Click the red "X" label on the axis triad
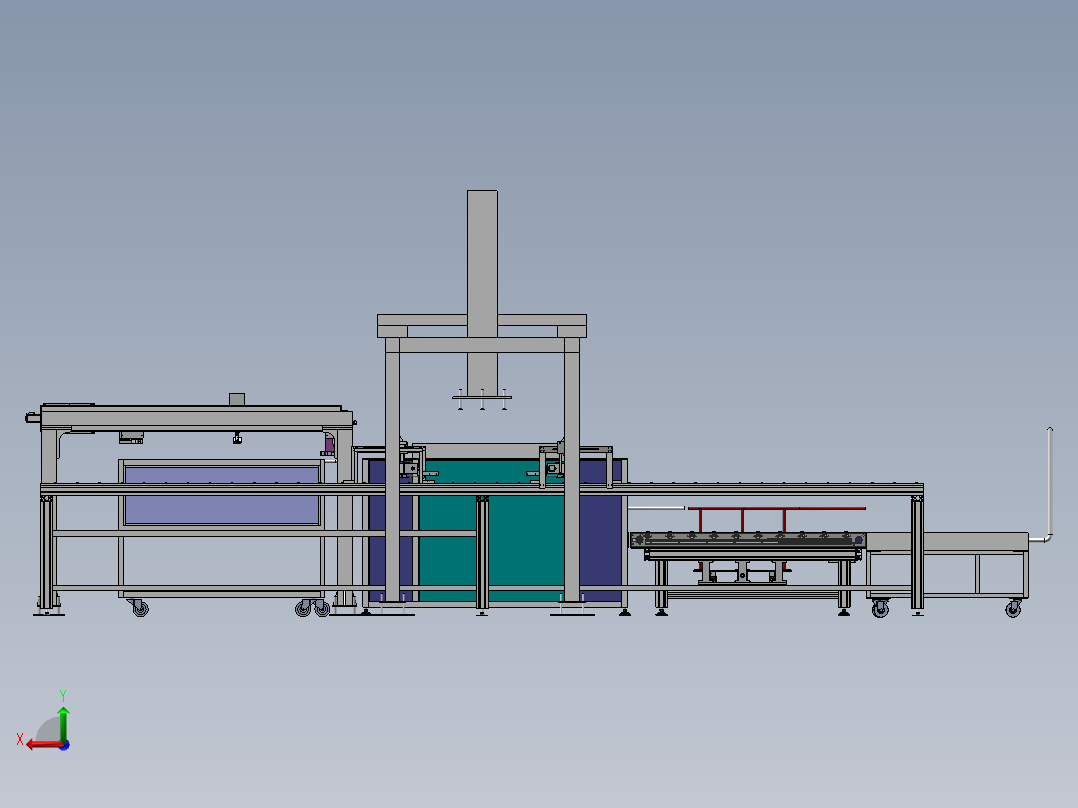The width and height of the screenshot is (1078, 808). coord(20,739)
